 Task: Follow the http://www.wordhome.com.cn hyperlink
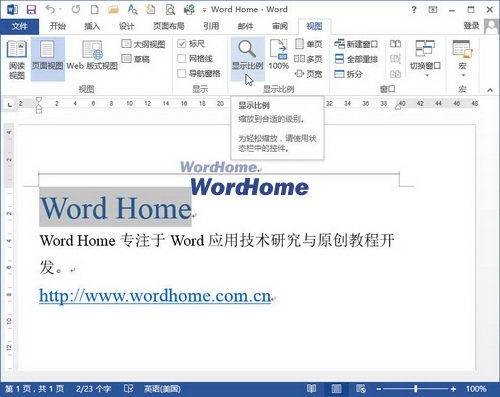click(155, 296)
